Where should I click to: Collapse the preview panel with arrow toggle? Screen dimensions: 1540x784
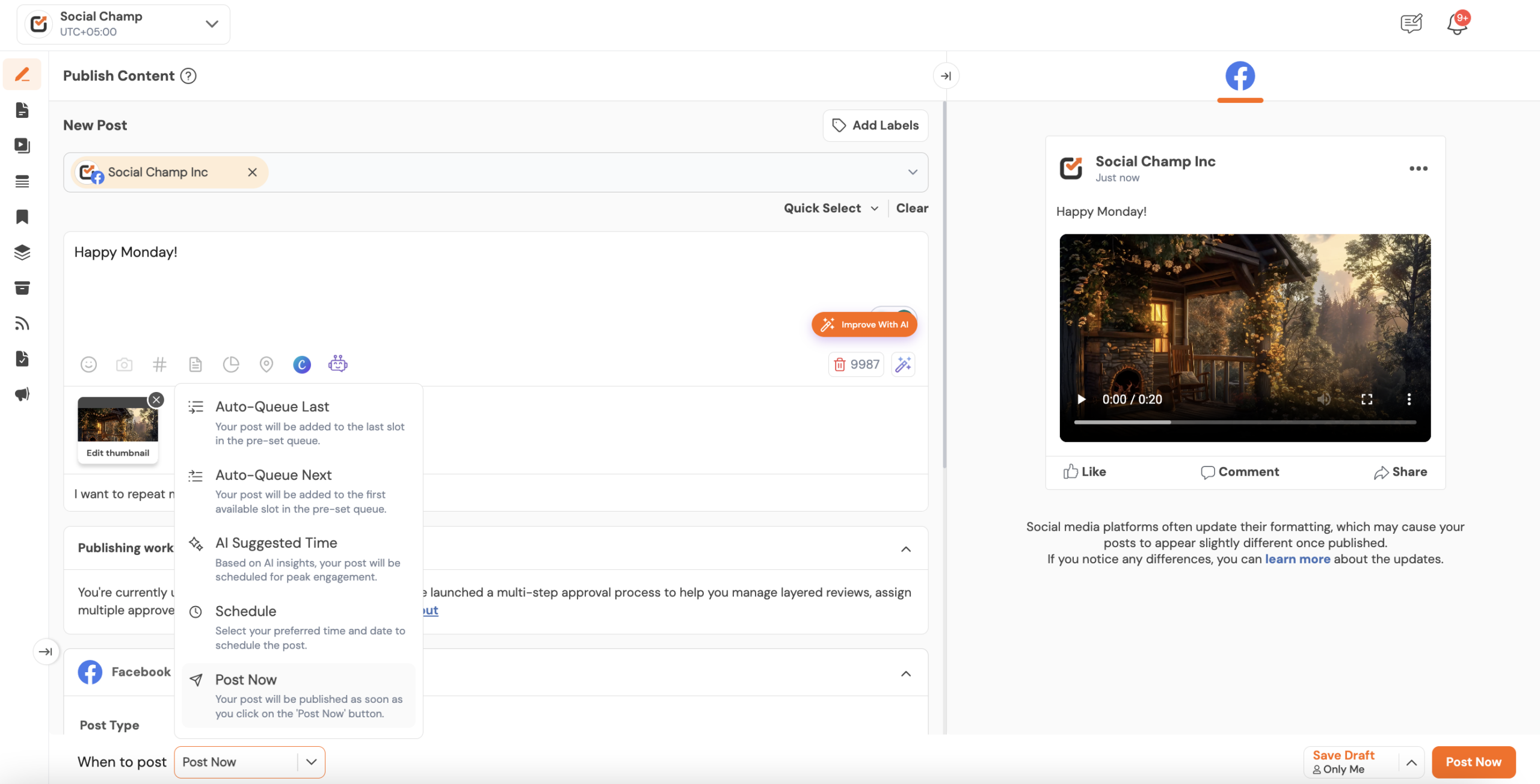pos(946,76)
